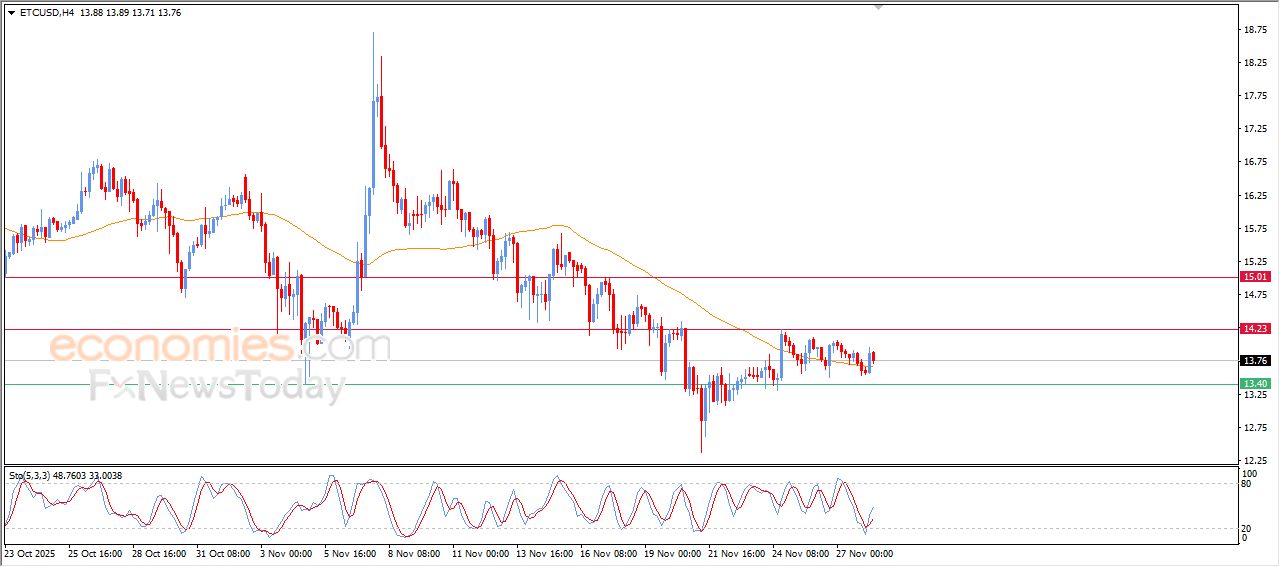The height and width of the screenshot is (567, 1280).
Task: Select the red horizontal line at 14.23
Action: click(500, 328)
